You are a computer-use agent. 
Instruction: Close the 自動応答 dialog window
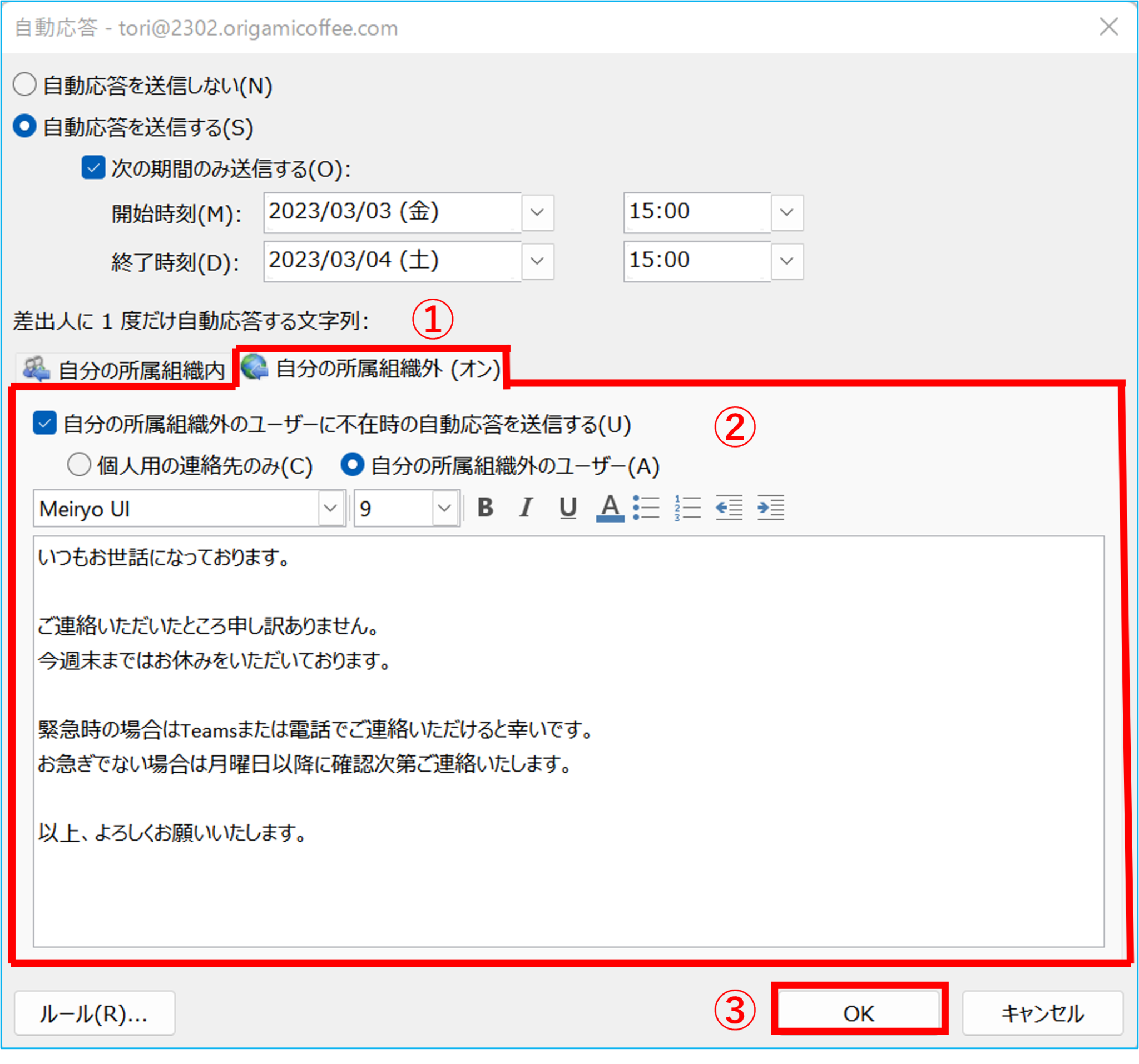[x=1108, y=26]
